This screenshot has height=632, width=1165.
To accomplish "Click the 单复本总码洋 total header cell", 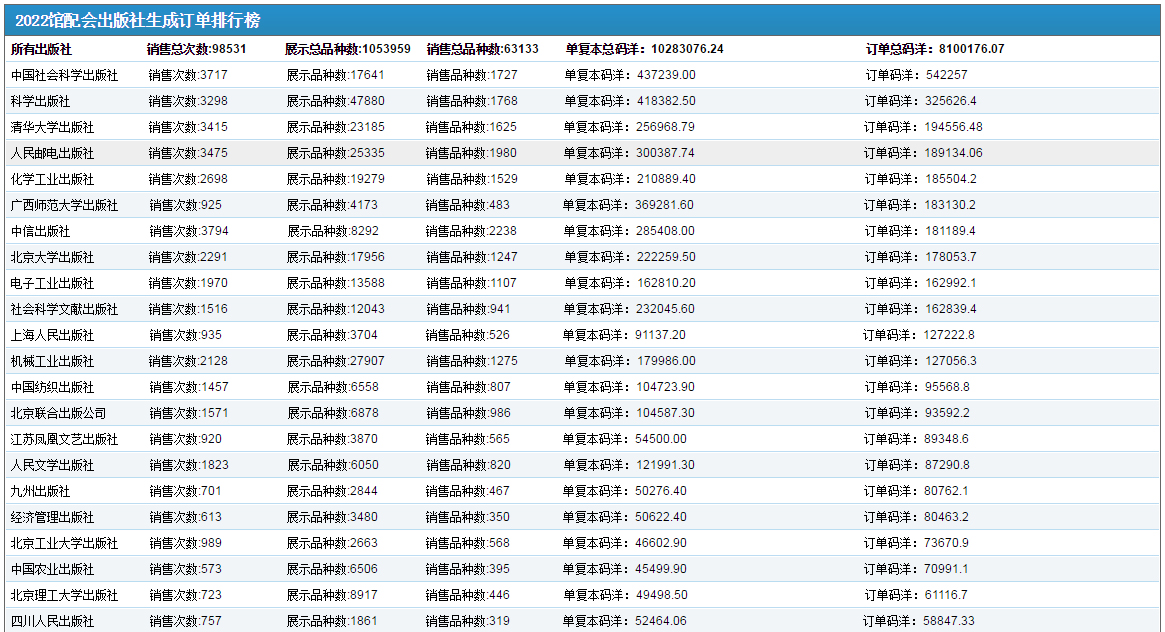I will pyautogui.click(x=644, y=49).
